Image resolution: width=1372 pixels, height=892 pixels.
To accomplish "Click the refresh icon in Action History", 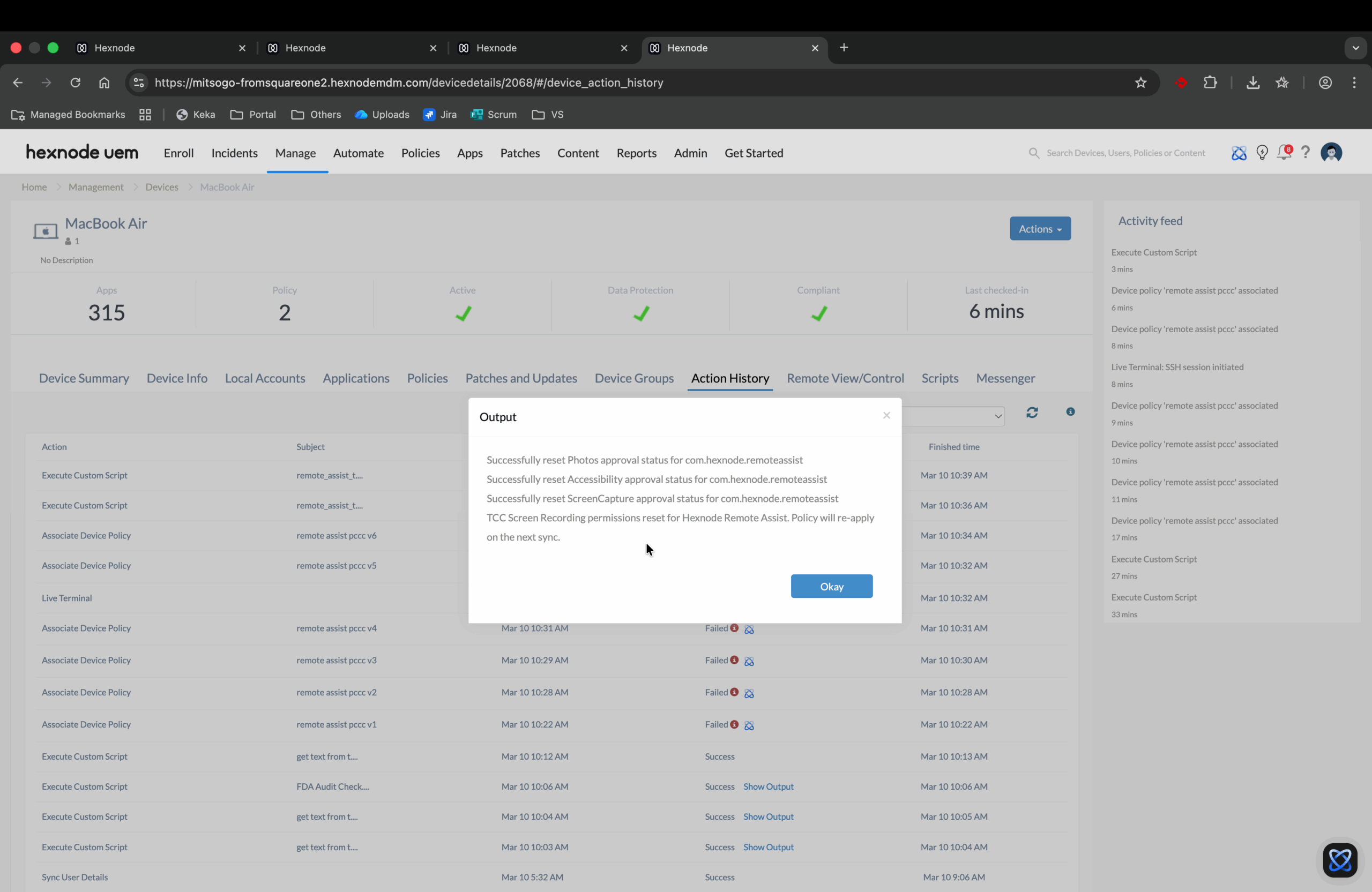I will pyautogui.click(x=1032, y=412).
